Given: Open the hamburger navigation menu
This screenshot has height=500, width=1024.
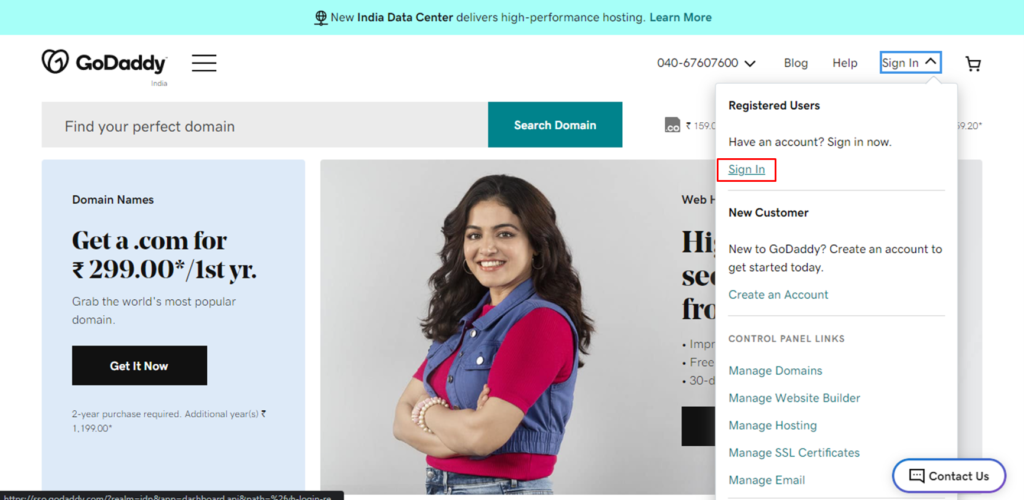Looking at the screenshot, I should (x=204, y=63).
